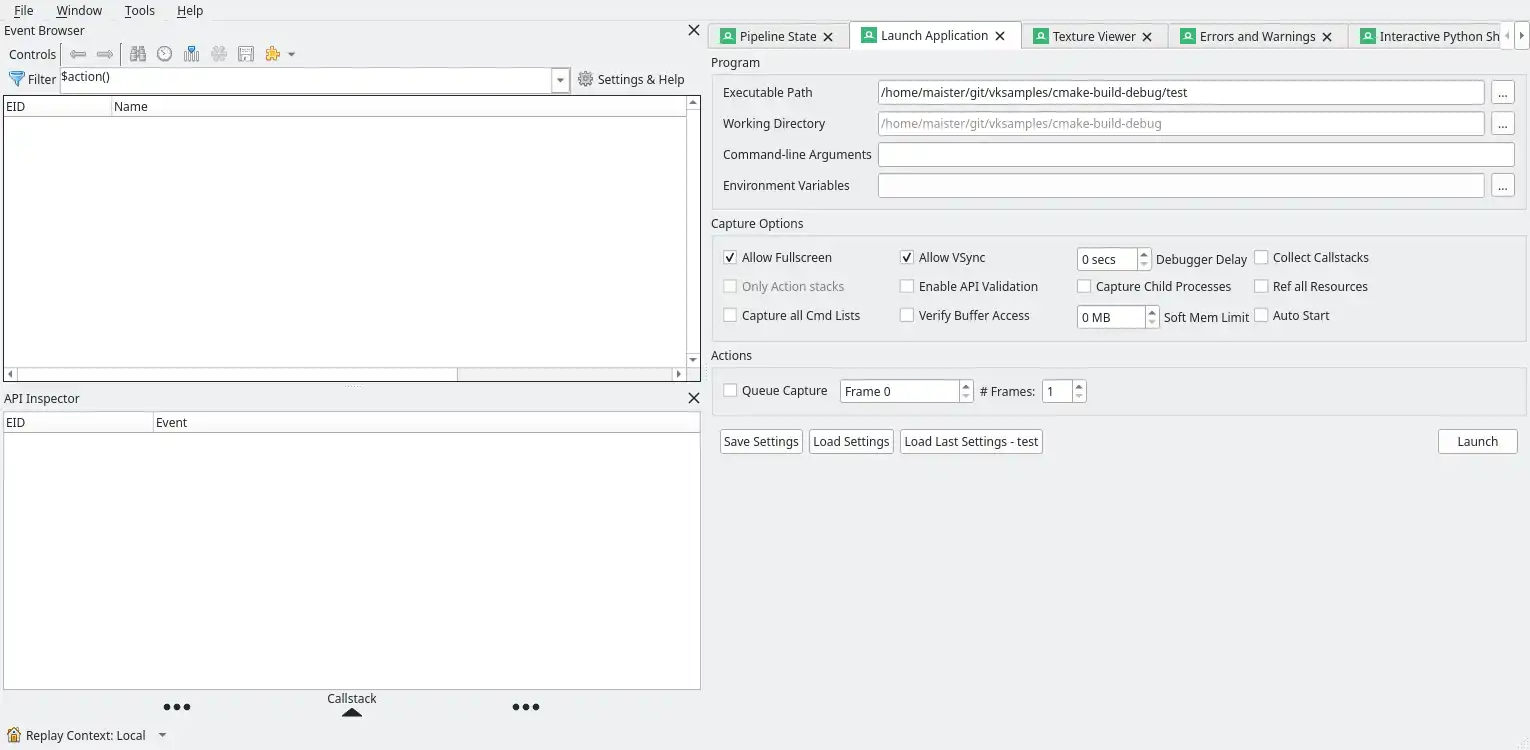The image size is (1530, 750).
Task: Click the Command-line Arguments input field
Action: click(1195, 155)
